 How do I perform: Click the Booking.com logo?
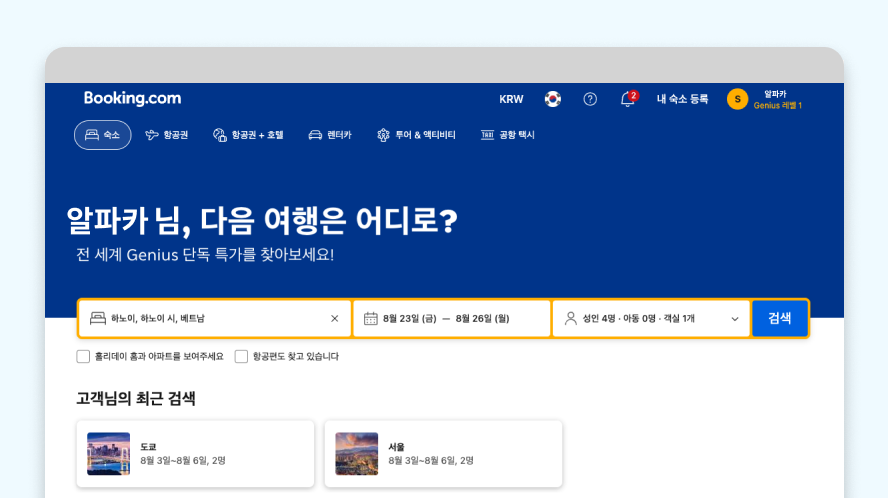[133, 99]
